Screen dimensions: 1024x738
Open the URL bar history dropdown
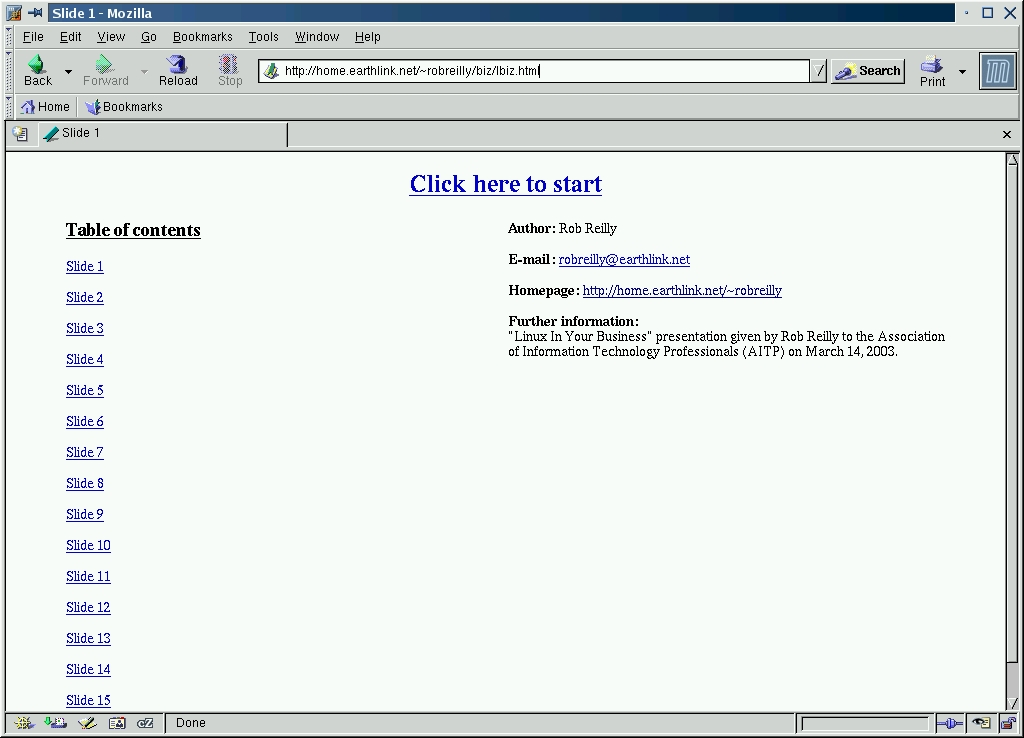[819, 71]
